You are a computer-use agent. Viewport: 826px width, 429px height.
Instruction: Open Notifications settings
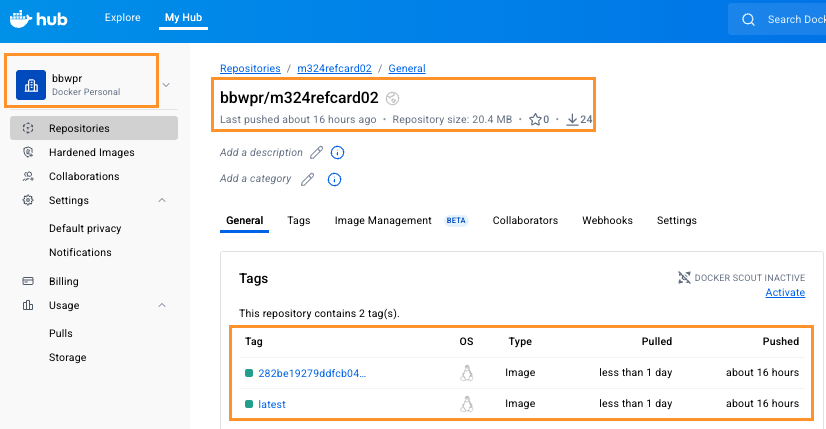pyautogui.click(x=80, y=252)
